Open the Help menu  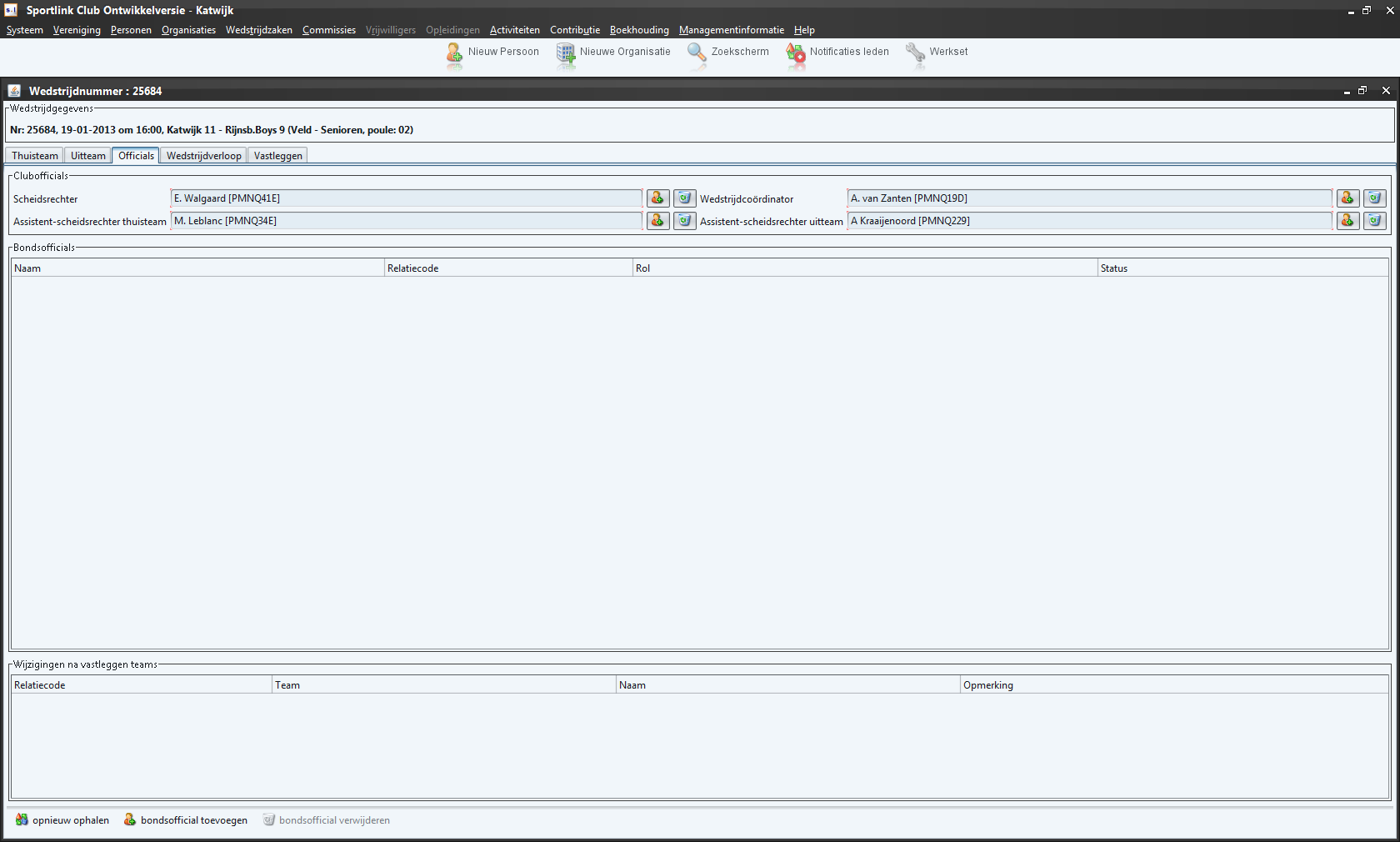click(804, 30)
